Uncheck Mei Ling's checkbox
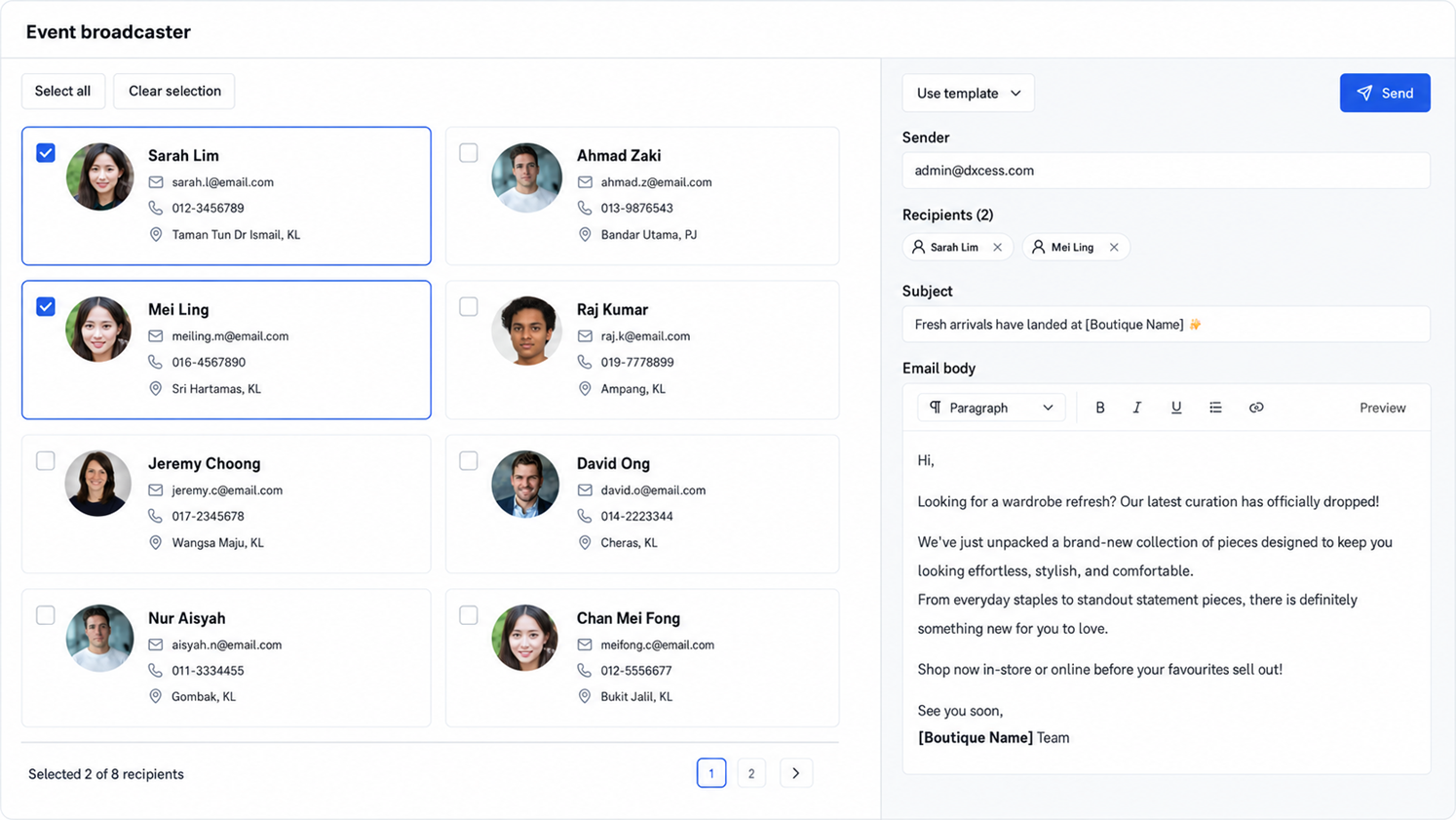The height and width of the screenshot is (820, 1456). point(46,307)
